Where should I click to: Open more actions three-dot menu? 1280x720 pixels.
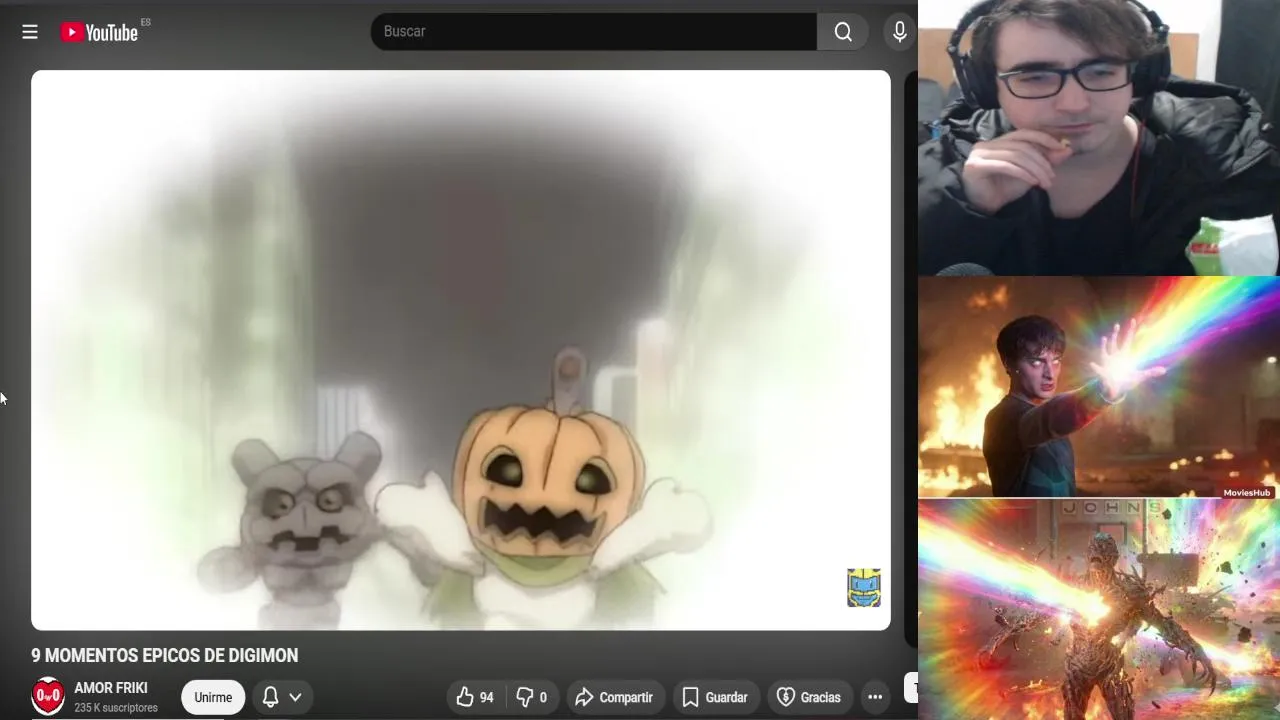point(875,697)
